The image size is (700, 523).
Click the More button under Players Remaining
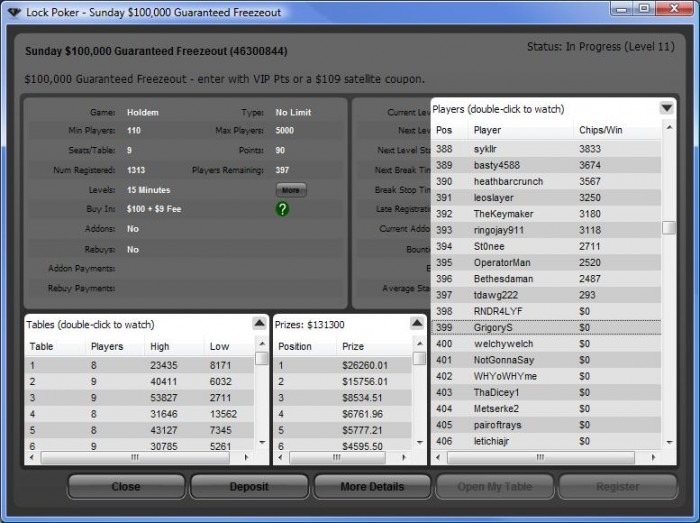pyautogui.click(x=291, y=190)
